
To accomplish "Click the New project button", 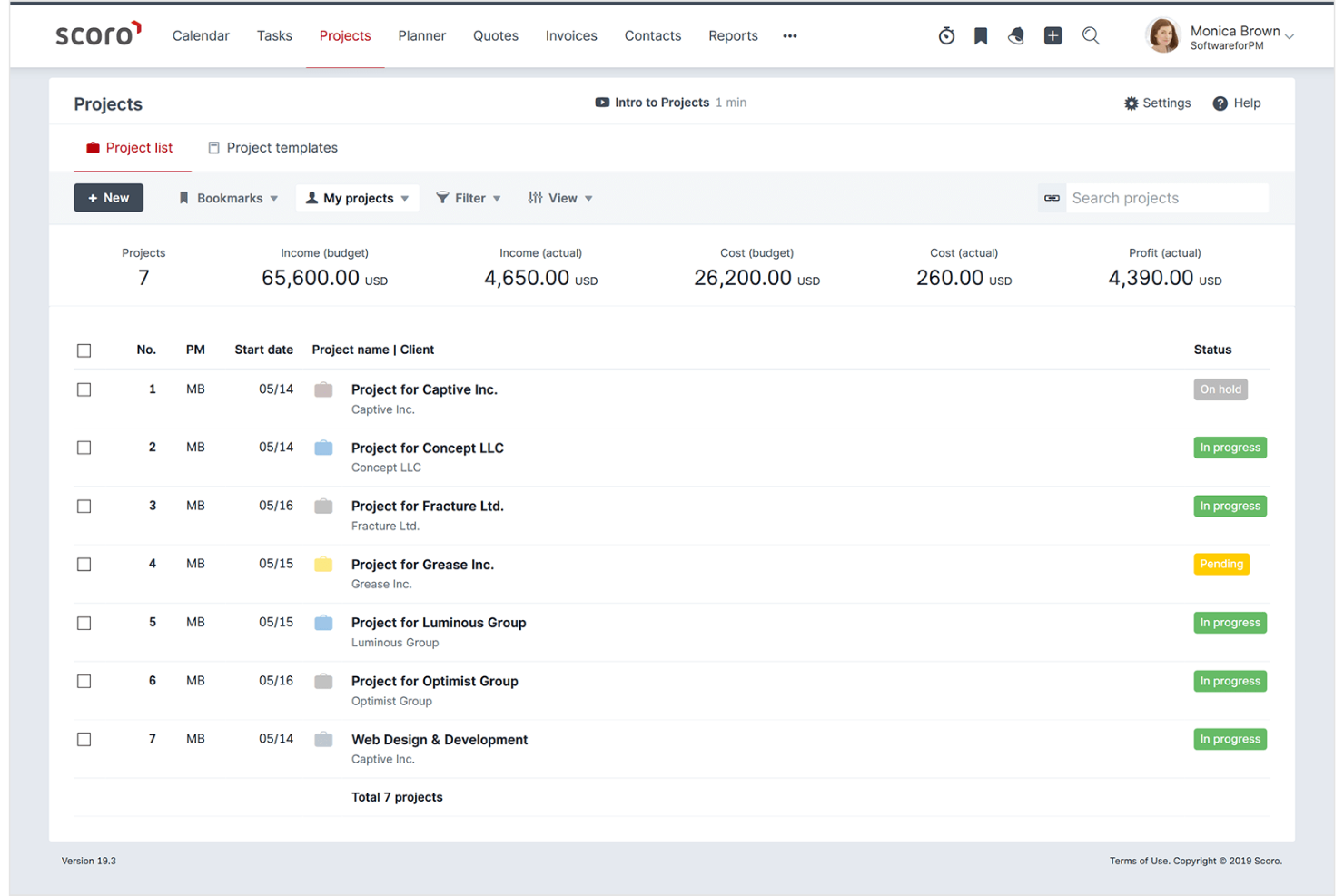I will point(109,198).
